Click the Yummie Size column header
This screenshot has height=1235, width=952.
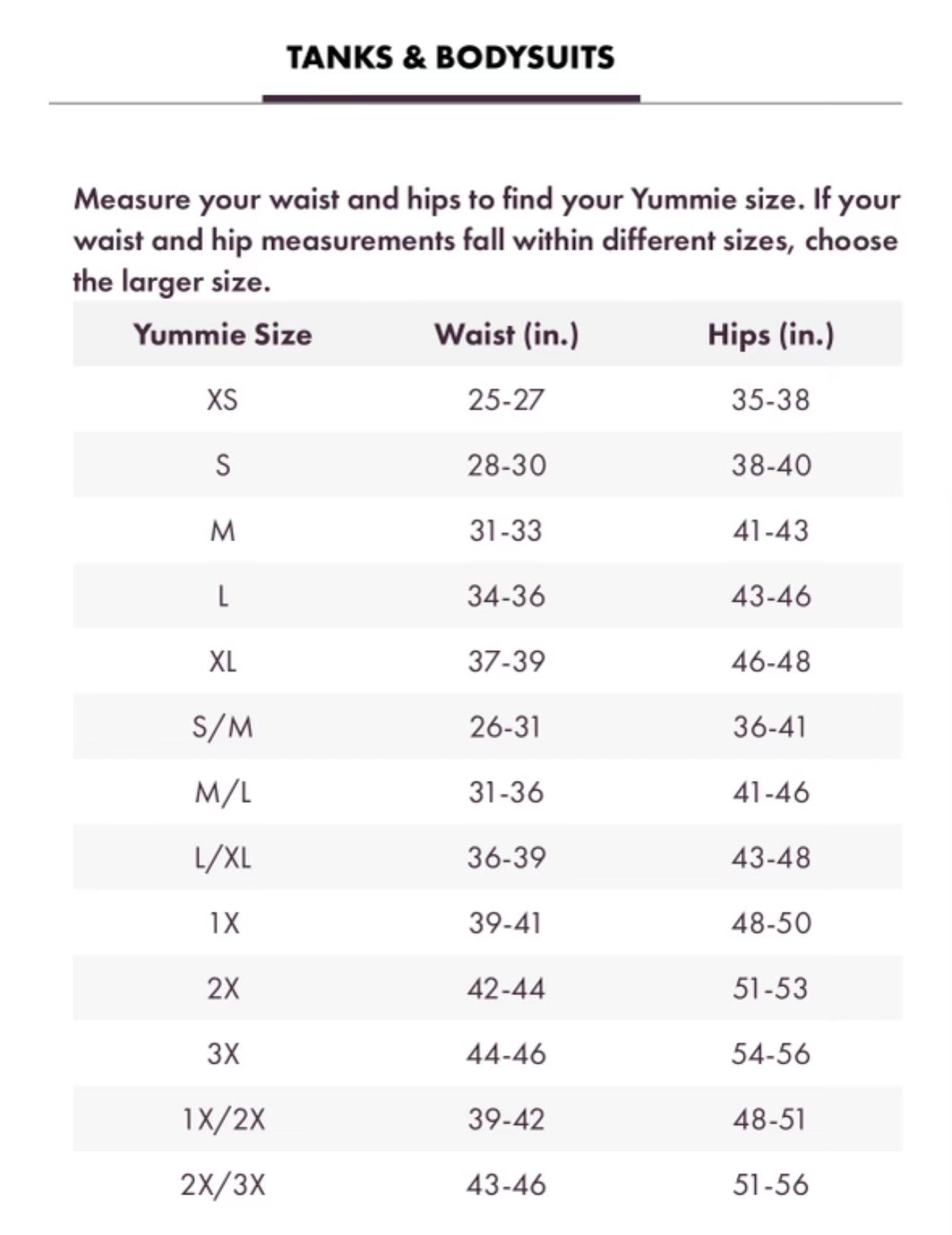223,334
